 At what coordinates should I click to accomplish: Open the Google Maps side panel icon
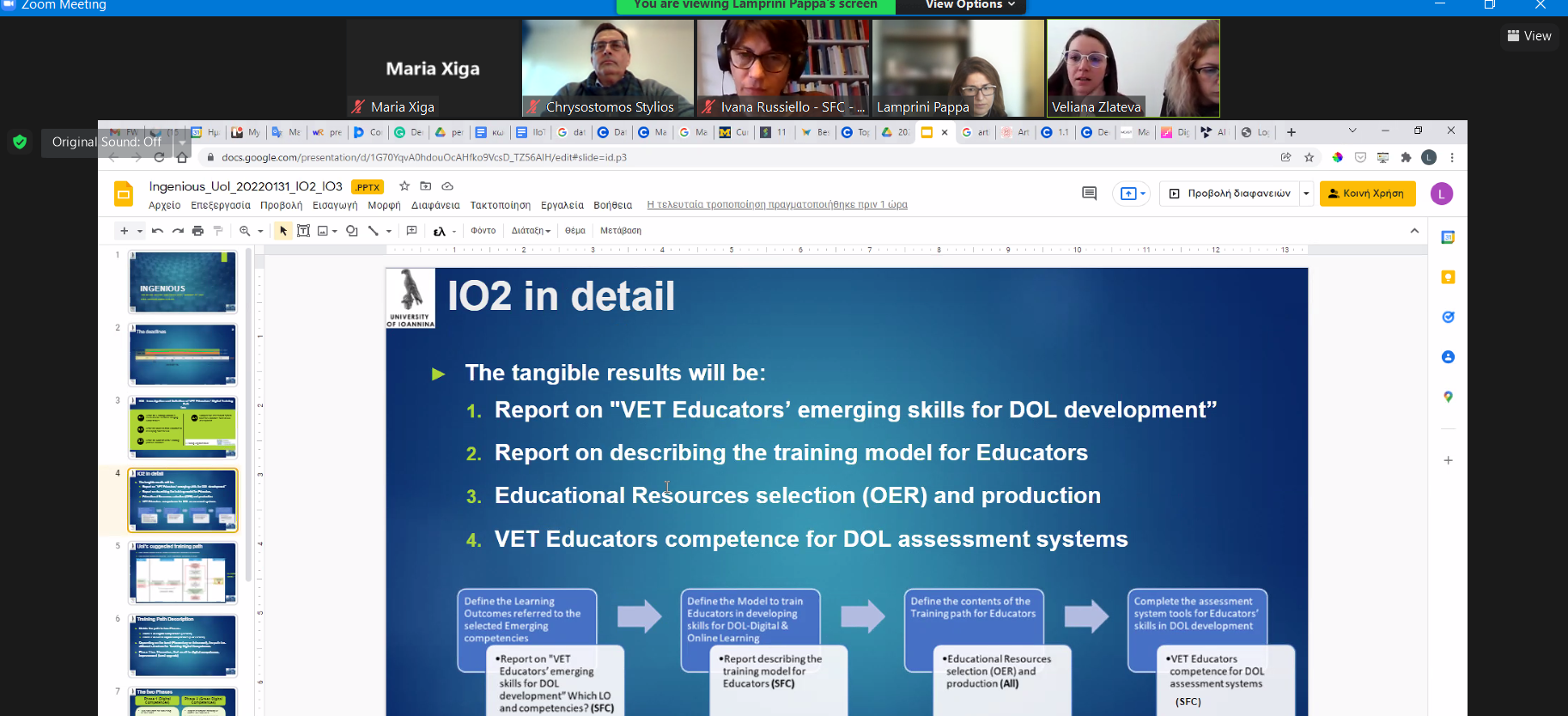click(1448, 397)
